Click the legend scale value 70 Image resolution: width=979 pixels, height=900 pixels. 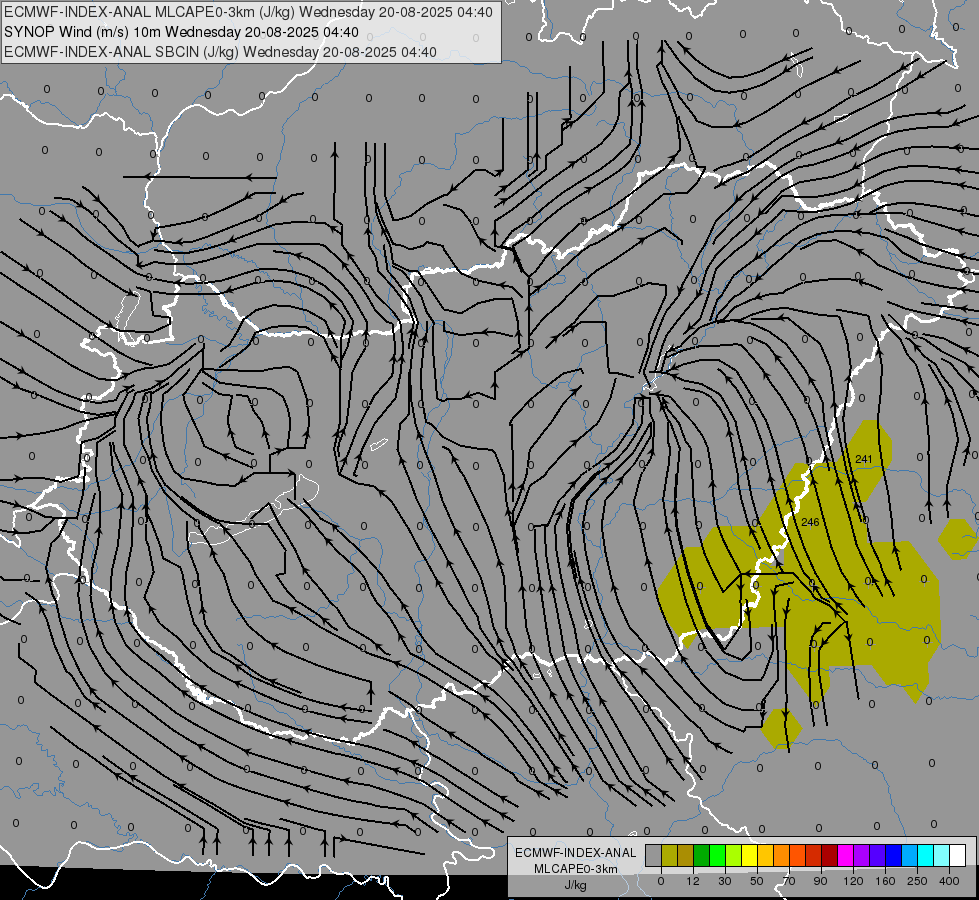click(x=789, y=881)
